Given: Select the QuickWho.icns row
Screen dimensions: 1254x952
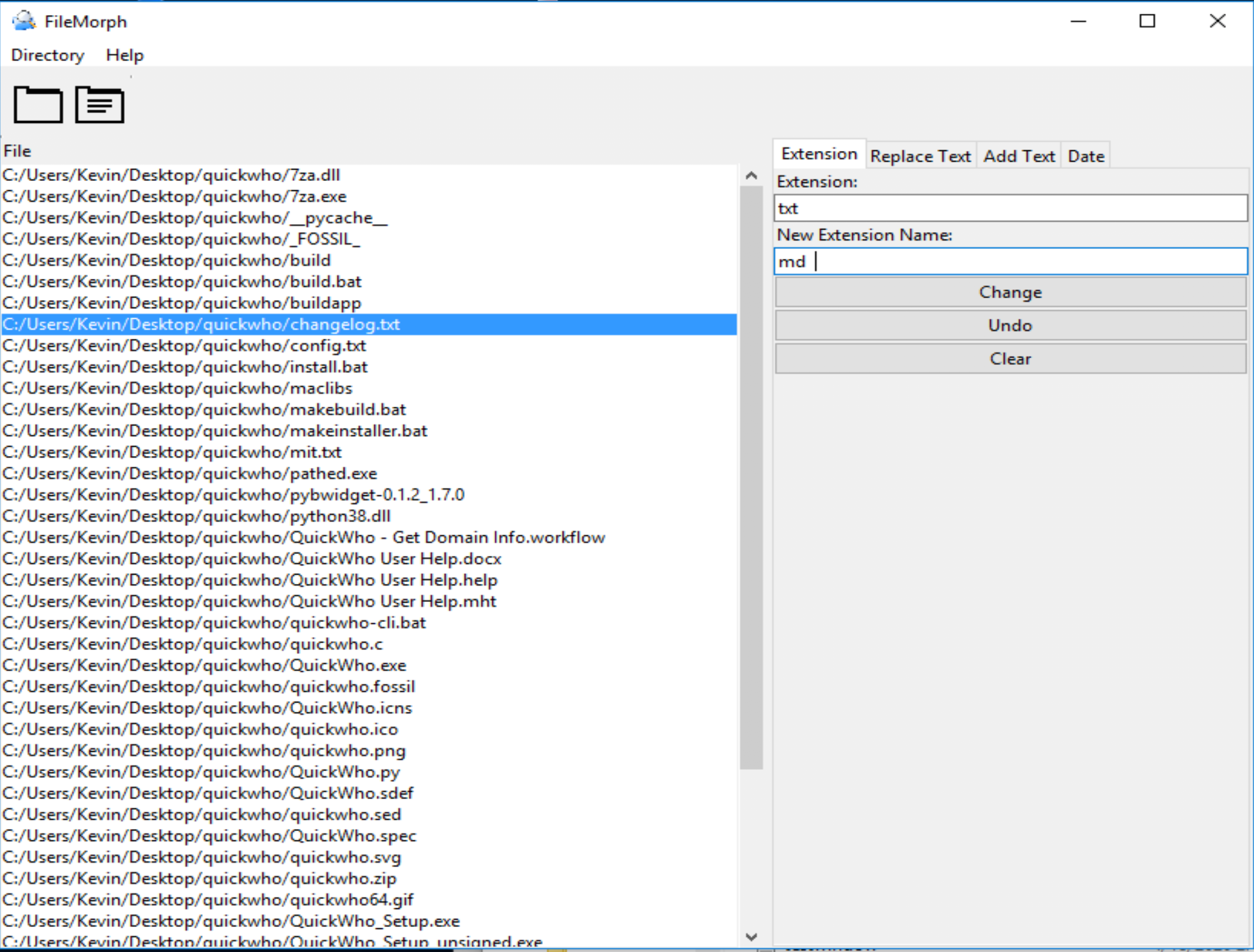Looking at the screenshot, I should coord(369,708).
